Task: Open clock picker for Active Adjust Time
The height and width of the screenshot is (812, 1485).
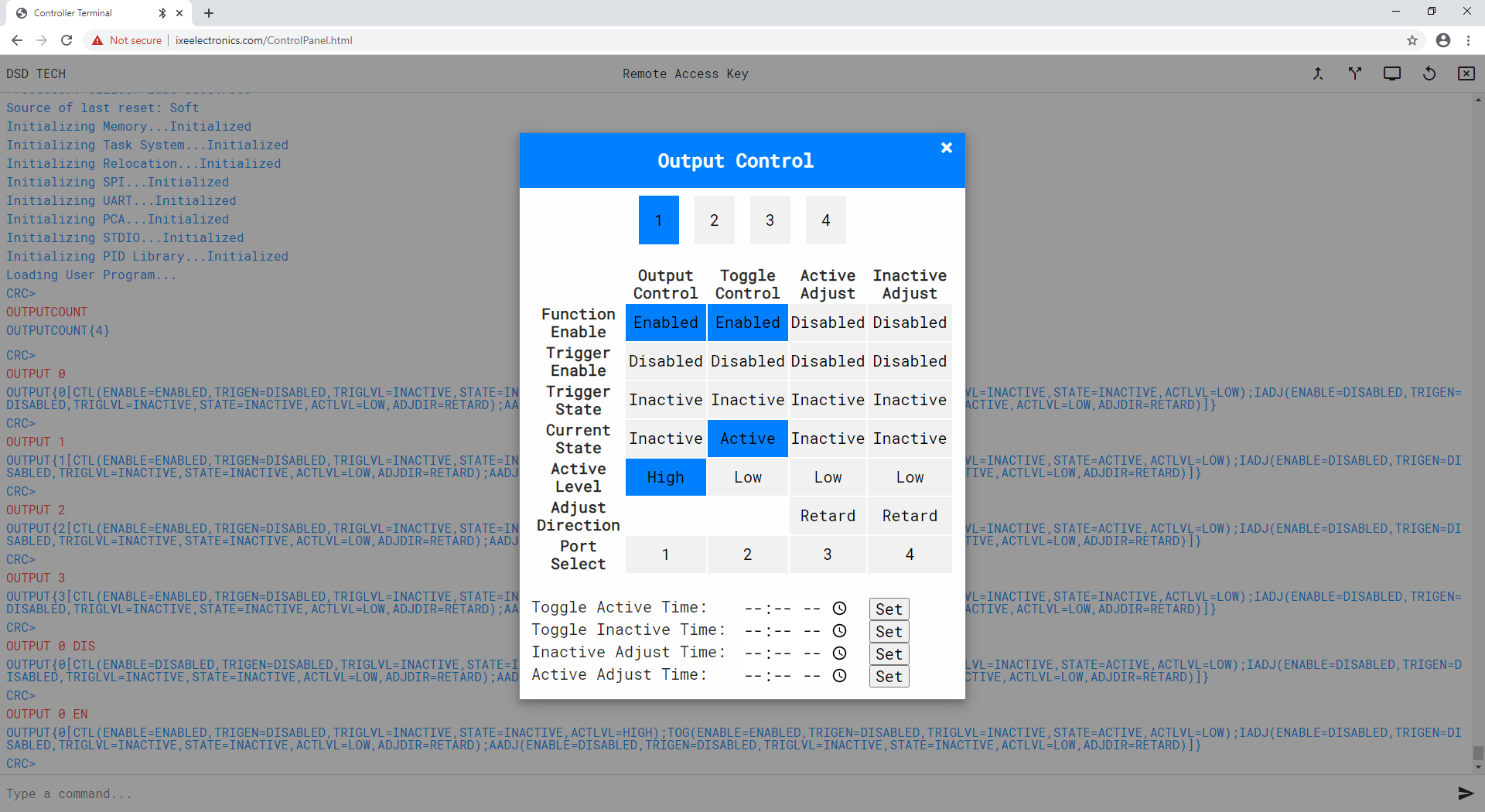Action: pyautogui.click(x=839, y=676)
